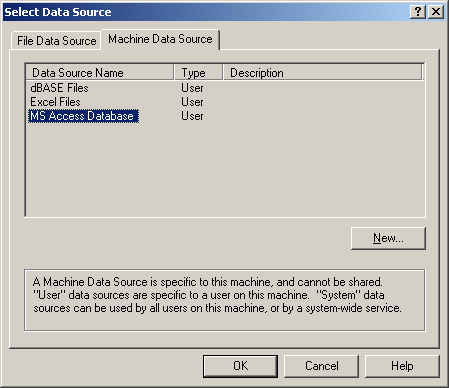449x388 pixels.
Task: Open Help for this dialog
Action: click(x=402, y=366)
